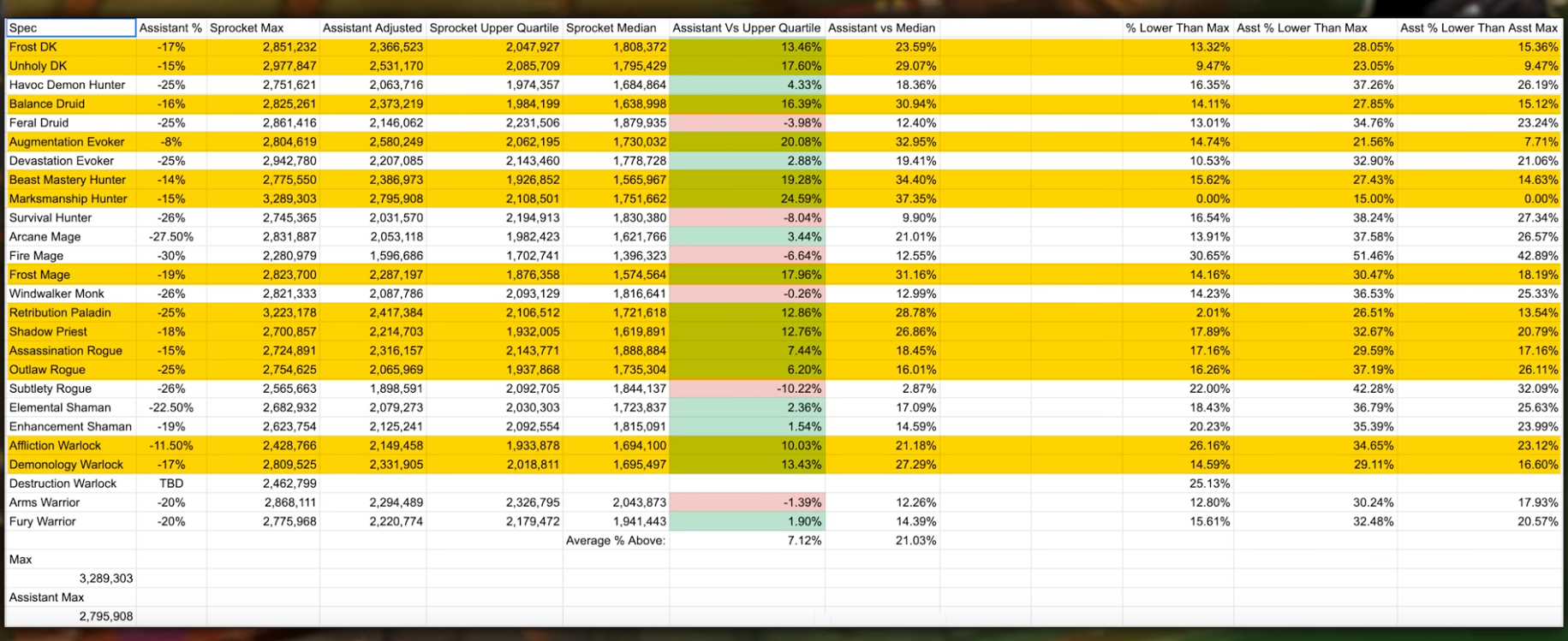Click the 2.87% Subtlety Rogue median cell
Viewport: 1568px width, 641px height.
point(882,389)
